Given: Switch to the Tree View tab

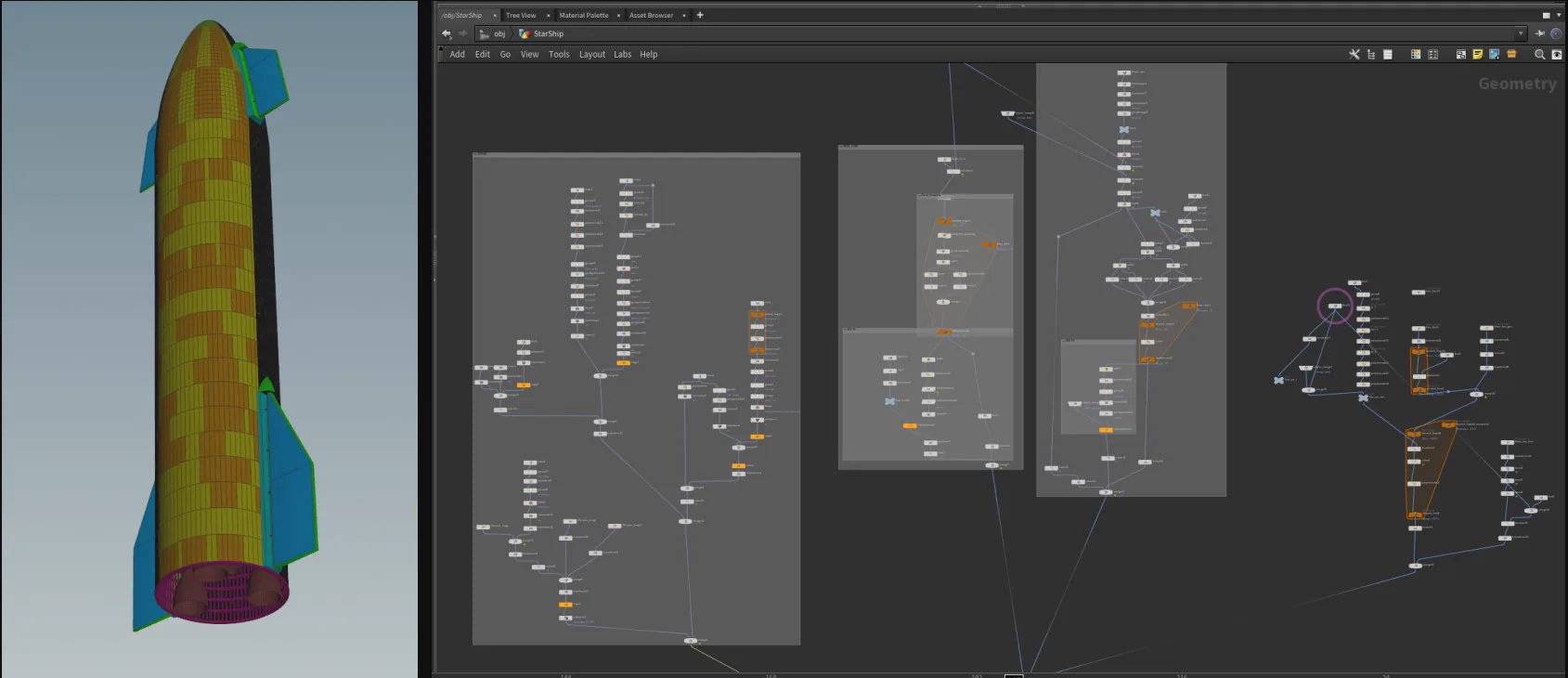Looking at the screenshot, I should (521, 15).
